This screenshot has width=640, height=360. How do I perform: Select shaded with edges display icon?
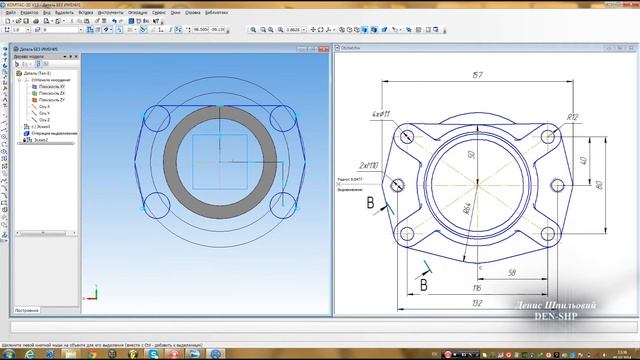(374, 29)
